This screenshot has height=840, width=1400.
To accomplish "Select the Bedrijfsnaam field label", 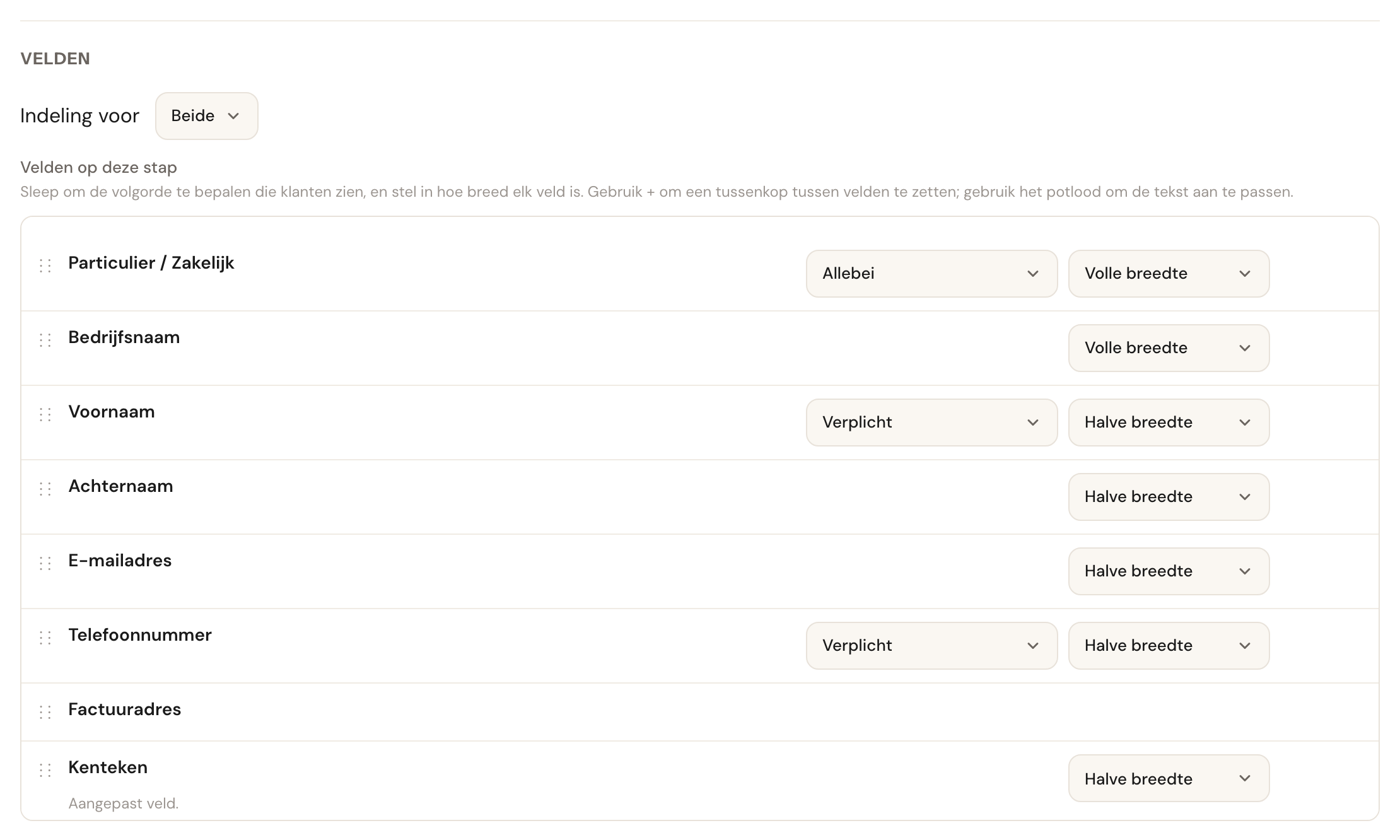I will point(124,337).
